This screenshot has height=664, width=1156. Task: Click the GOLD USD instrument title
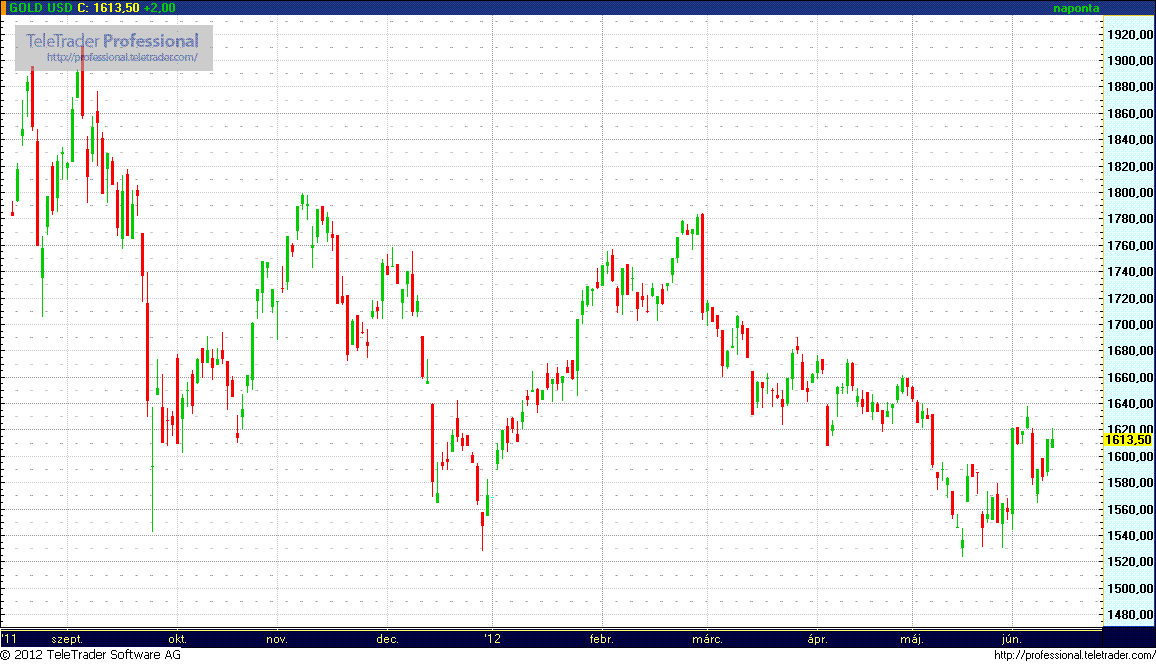click(x=41, y=7)
